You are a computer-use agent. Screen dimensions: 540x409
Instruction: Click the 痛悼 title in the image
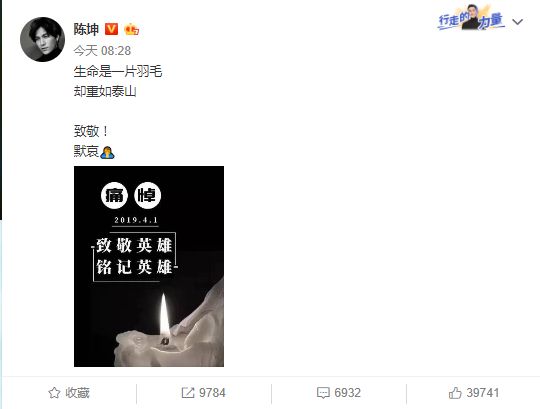tap(131, 196)
